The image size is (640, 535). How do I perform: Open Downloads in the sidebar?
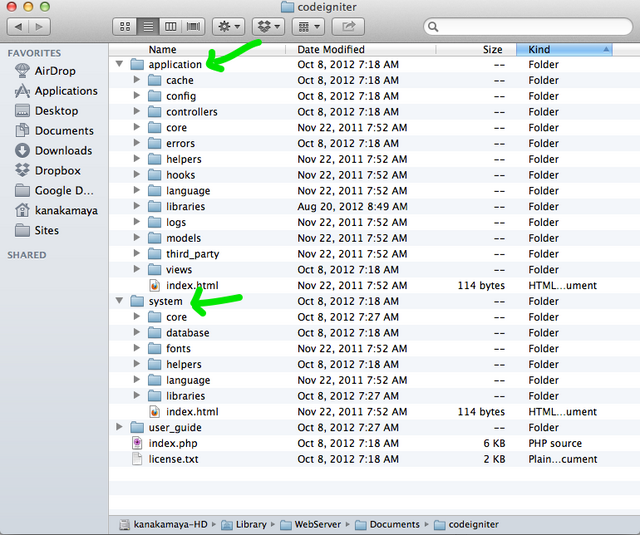point(53,151)
